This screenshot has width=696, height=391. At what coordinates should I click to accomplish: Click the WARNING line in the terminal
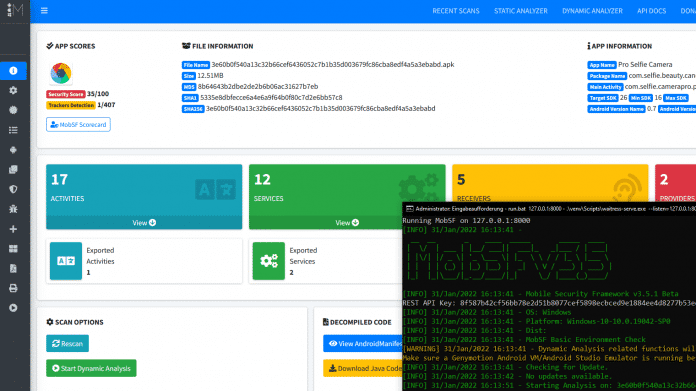(549, 349)
